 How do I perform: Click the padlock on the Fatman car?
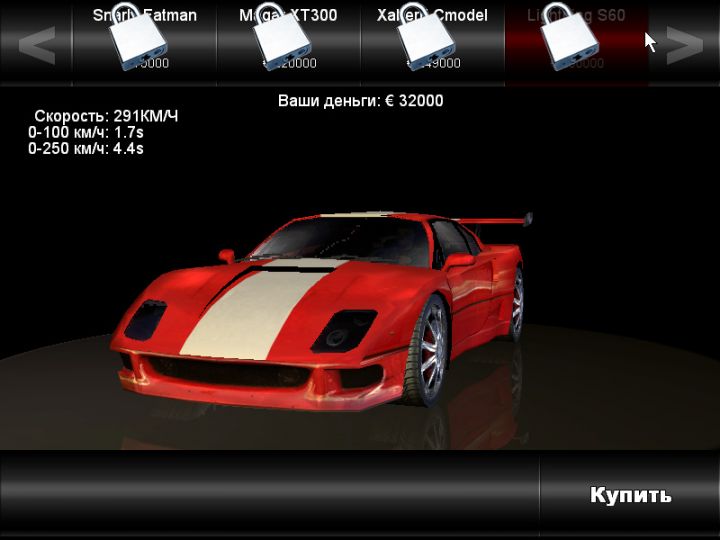tap(139, 40)
